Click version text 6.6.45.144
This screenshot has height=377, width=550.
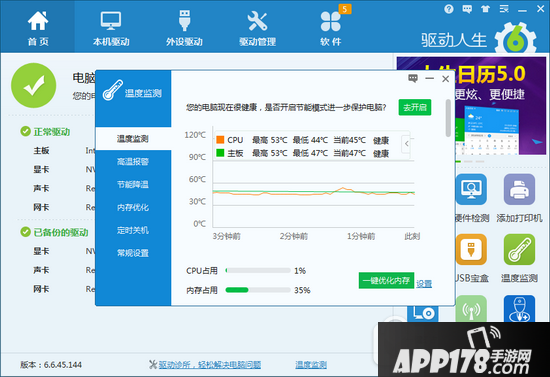pos(63,365)
